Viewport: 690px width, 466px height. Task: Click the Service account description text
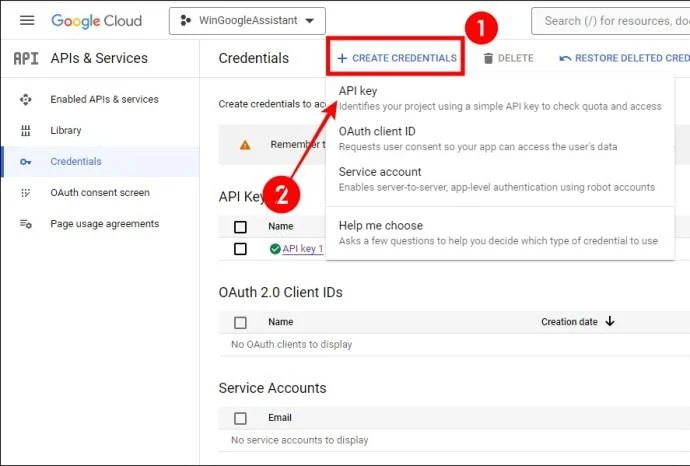(497, 187)
